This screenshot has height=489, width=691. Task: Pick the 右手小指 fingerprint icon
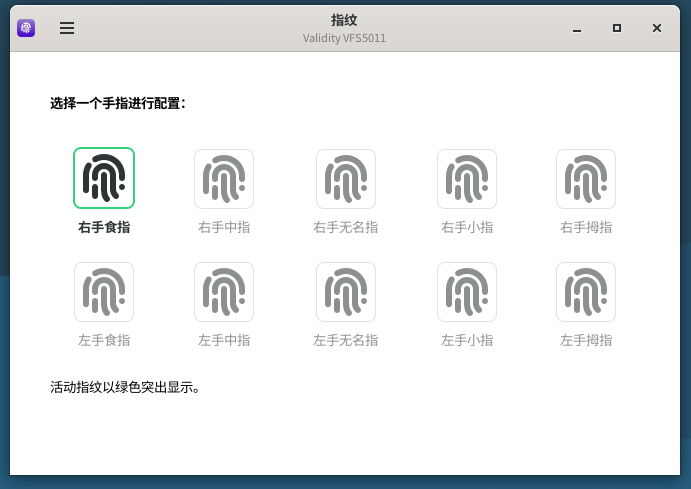point(467,178)
